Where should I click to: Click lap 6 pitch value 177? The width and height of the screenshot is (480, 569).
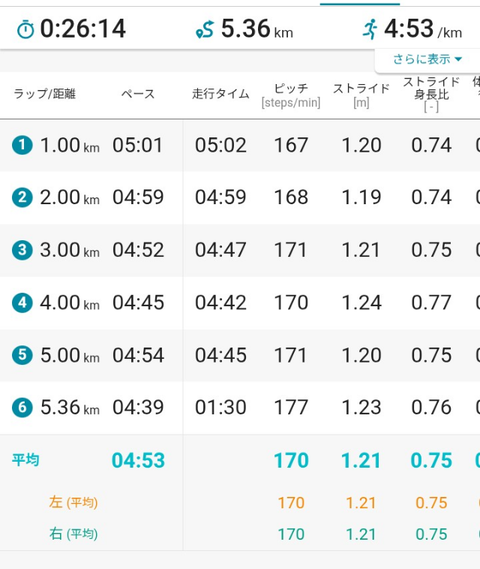pyautogui.click(x=291, y=407)
